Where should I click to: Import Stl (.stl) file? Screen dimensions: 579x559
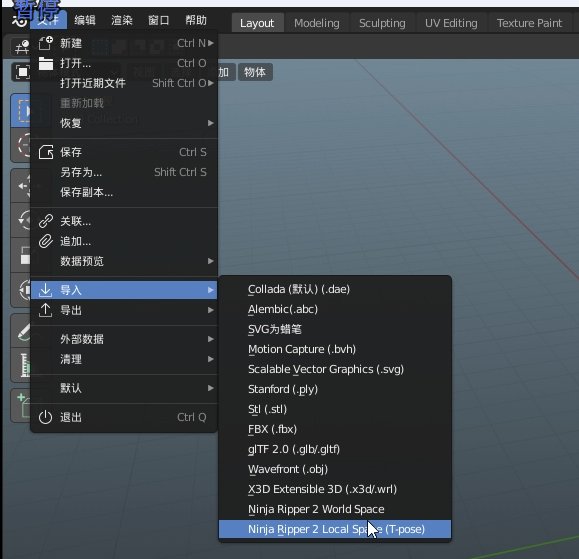(335, 409)
